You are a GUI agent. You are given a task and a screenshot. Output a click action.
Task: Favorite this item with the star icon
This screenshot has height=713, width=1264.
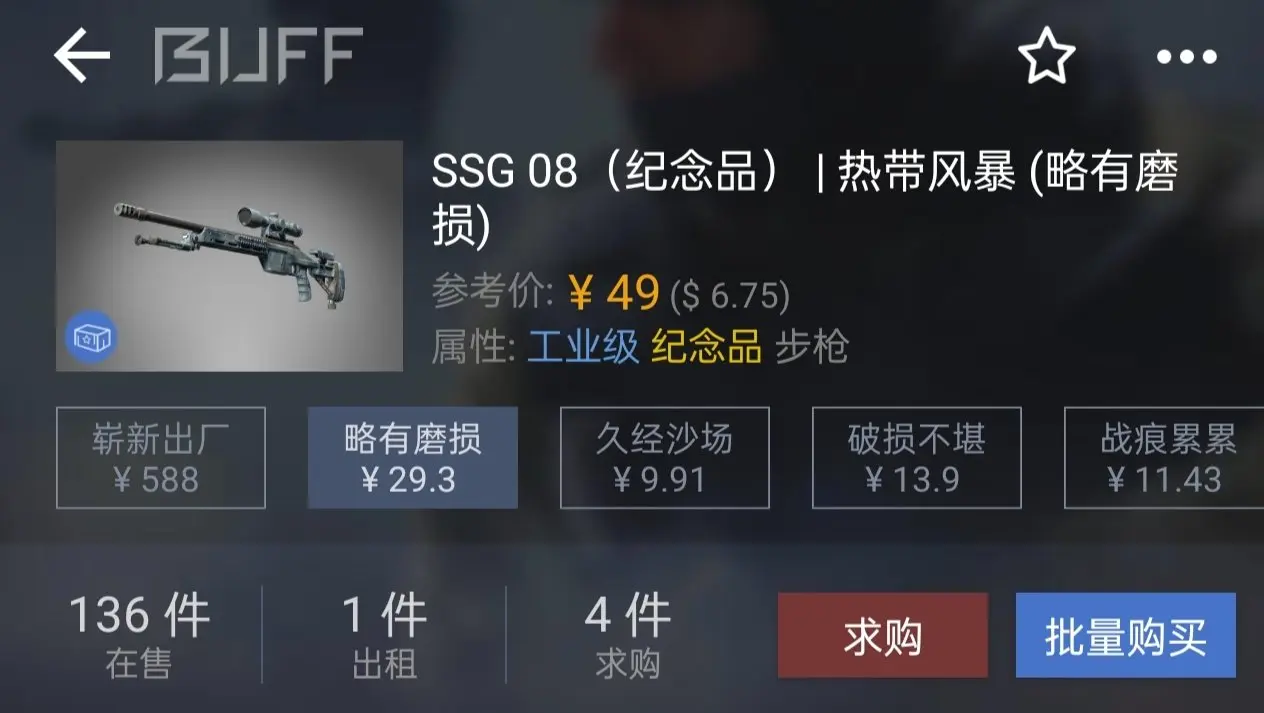(x=1047, y=56)
